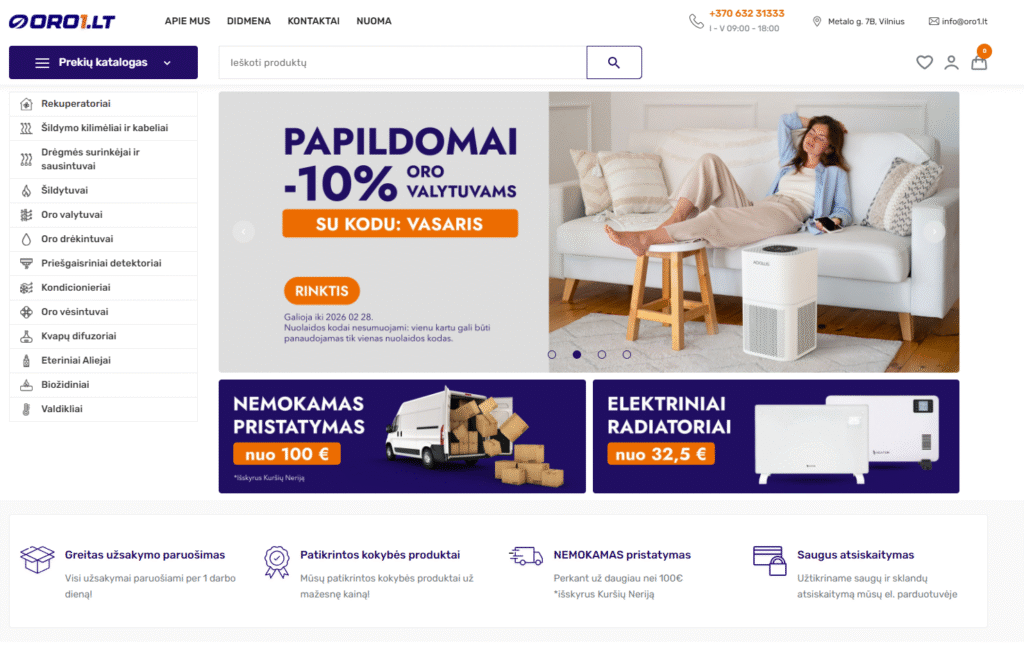Click the phone handset icon in header
The image size is (1024, 646).
[696, 22]
